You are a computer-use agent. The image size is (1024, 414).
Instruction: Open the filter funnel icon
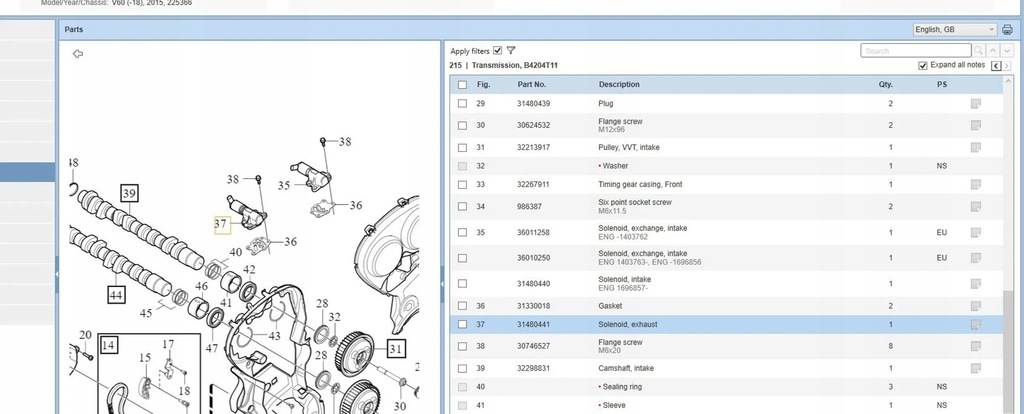coord(511,50)
